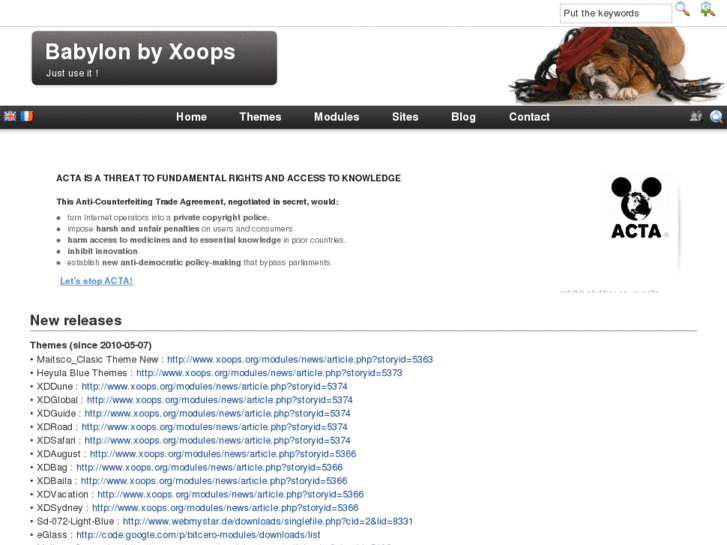Viewport: 727px width, 545px height.
Task: Switch language with the UK flag icon
Action: 10,116
